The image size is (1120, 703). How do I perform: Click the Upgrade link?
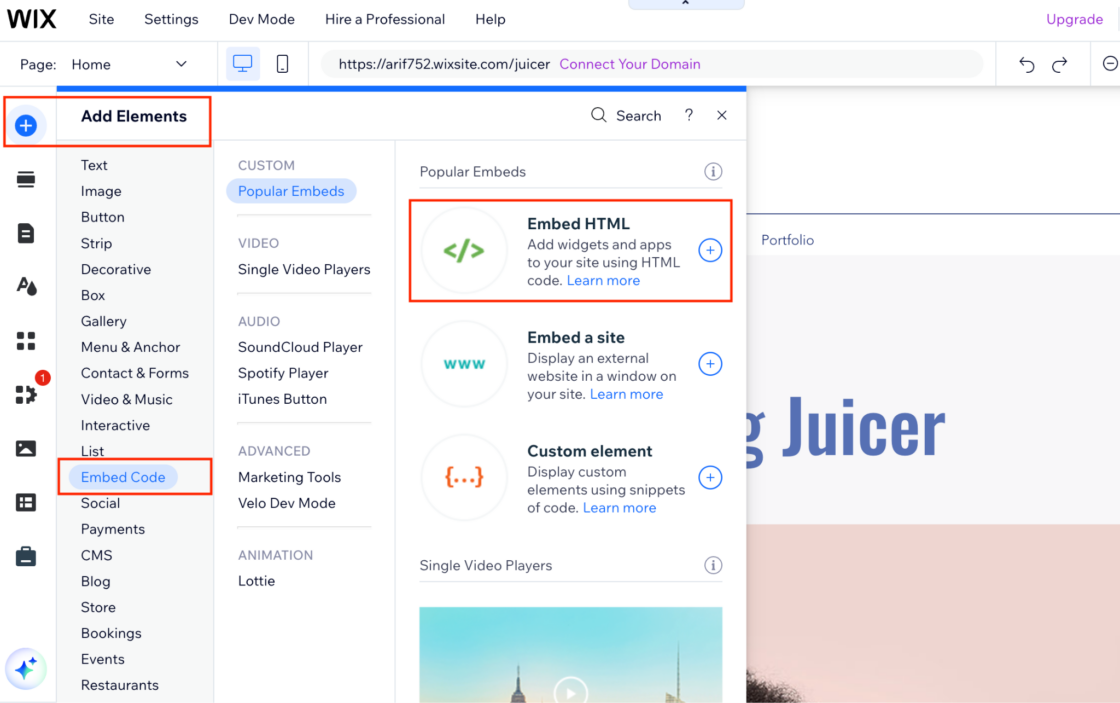(x=1074, y=19)
